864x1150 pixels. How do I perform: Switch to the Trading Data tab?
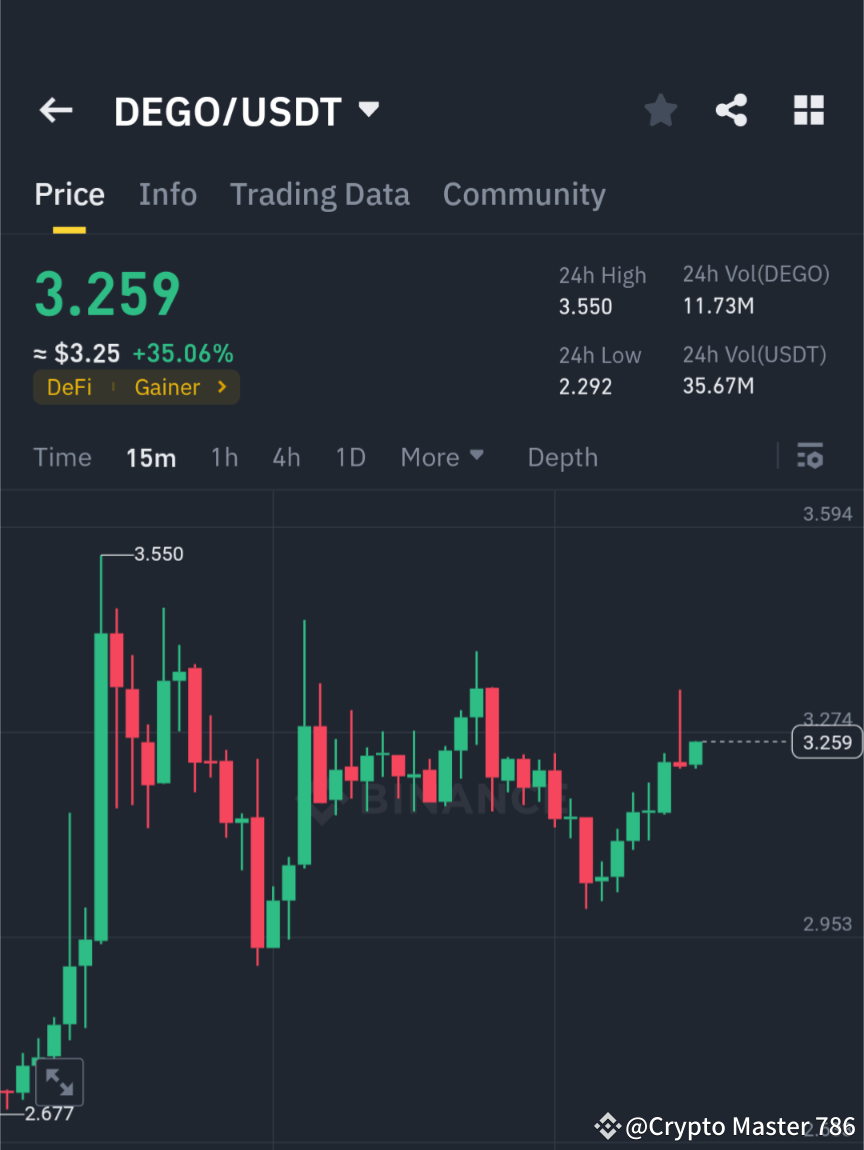pos(320,194)
